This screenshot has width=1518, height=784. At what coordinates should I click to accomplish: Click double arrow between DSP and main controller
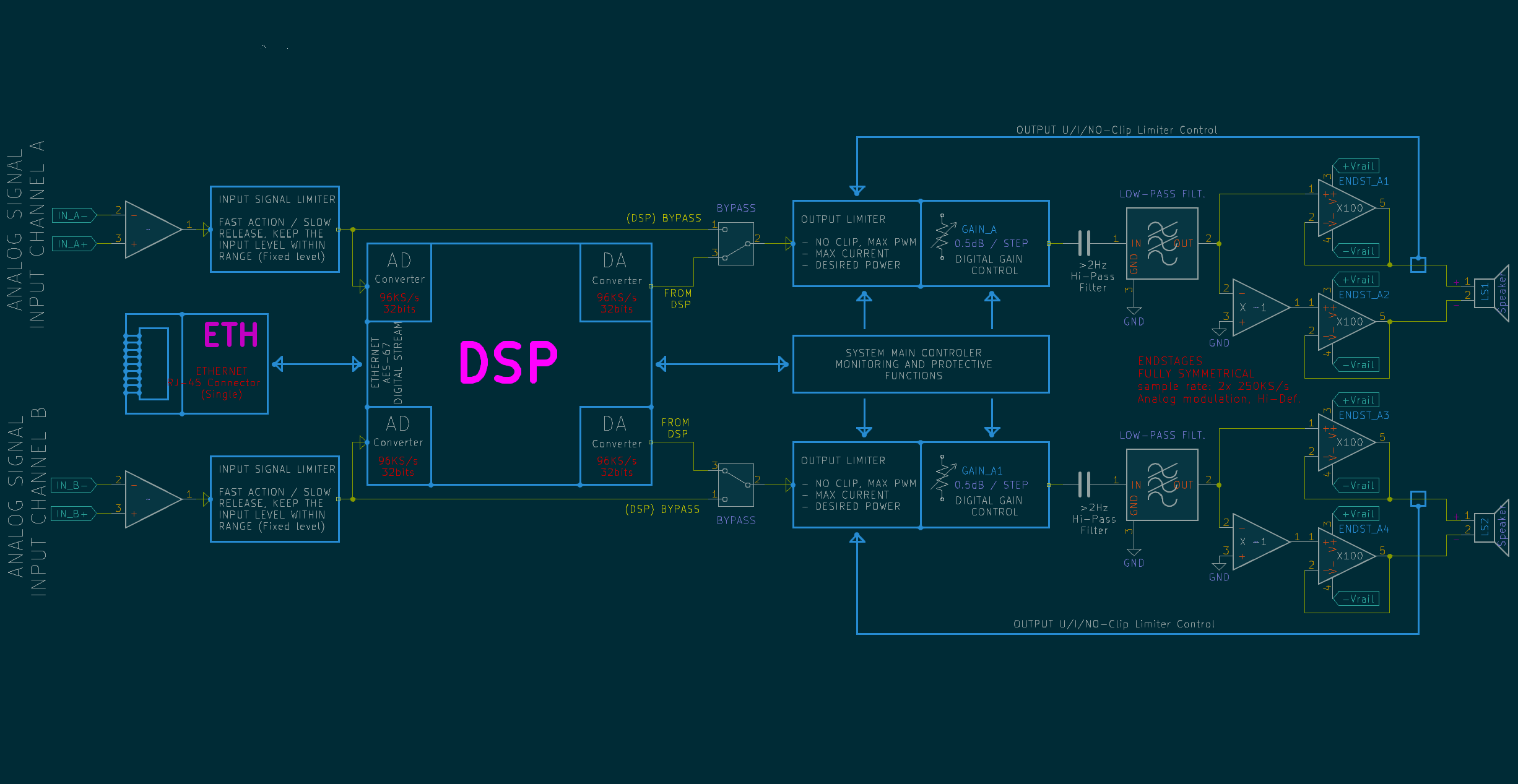722,364
